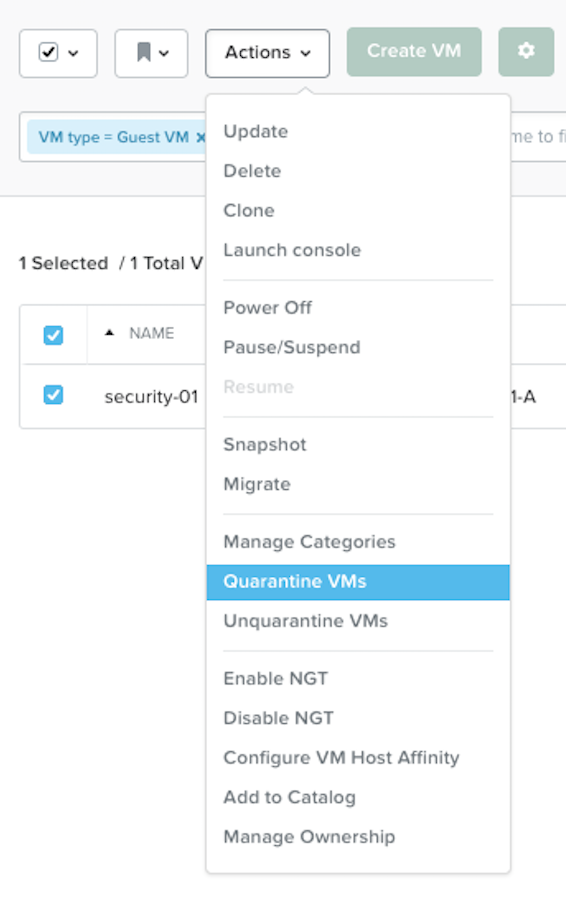Choose Delete from the Actions menu
The width and height of the screenshot is (566, 898).
tap(252, 171)
